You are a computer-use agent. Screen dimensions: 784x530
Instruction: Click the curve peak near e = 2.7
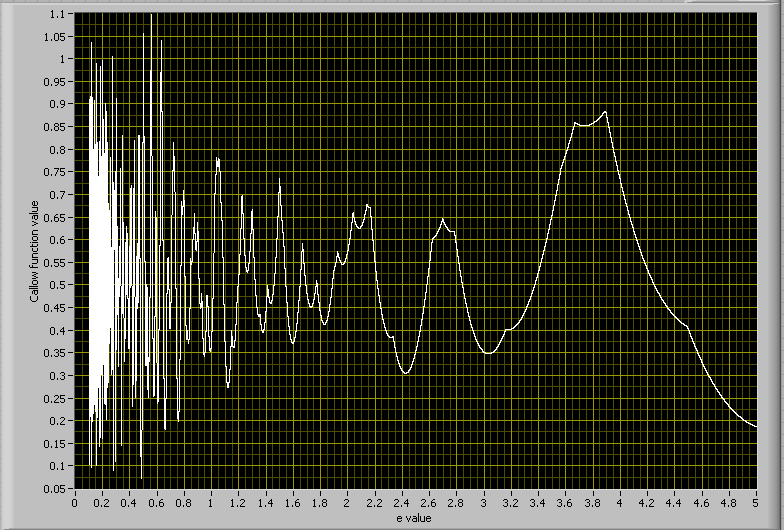point(443,219)
